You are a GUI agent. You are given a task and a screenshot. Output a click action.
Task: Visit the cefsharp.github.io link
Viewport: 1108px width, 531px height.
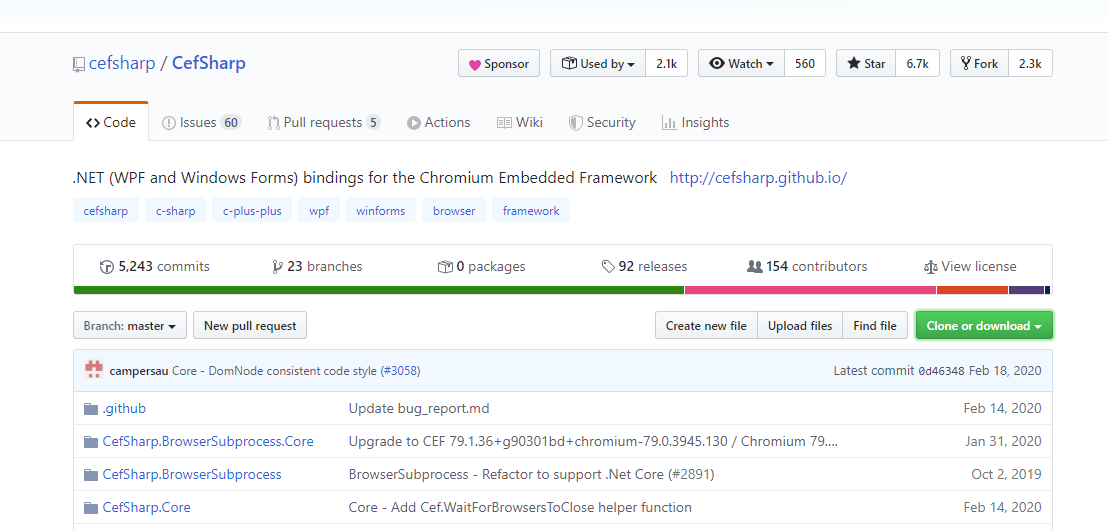click(758, 178)
